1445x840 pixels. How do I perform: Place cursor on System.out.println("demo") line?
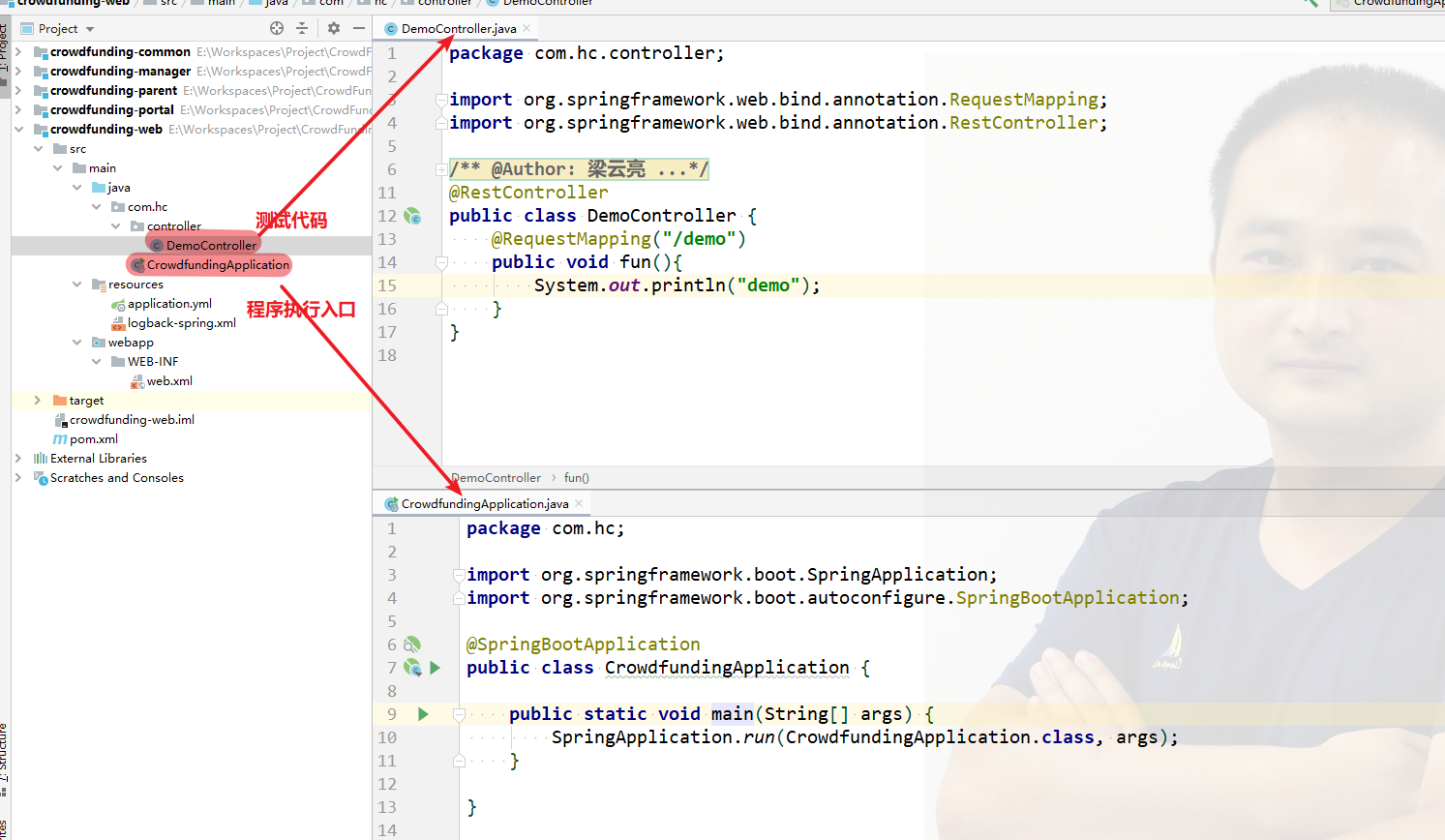(x=677, y=285)
